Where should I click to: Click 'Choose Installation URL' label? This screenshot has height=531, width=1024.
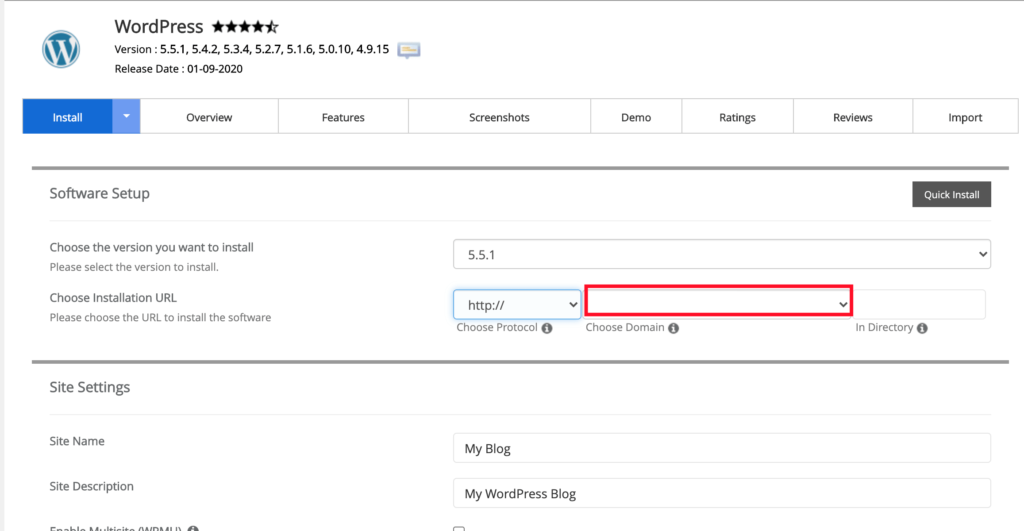[113, 297]
